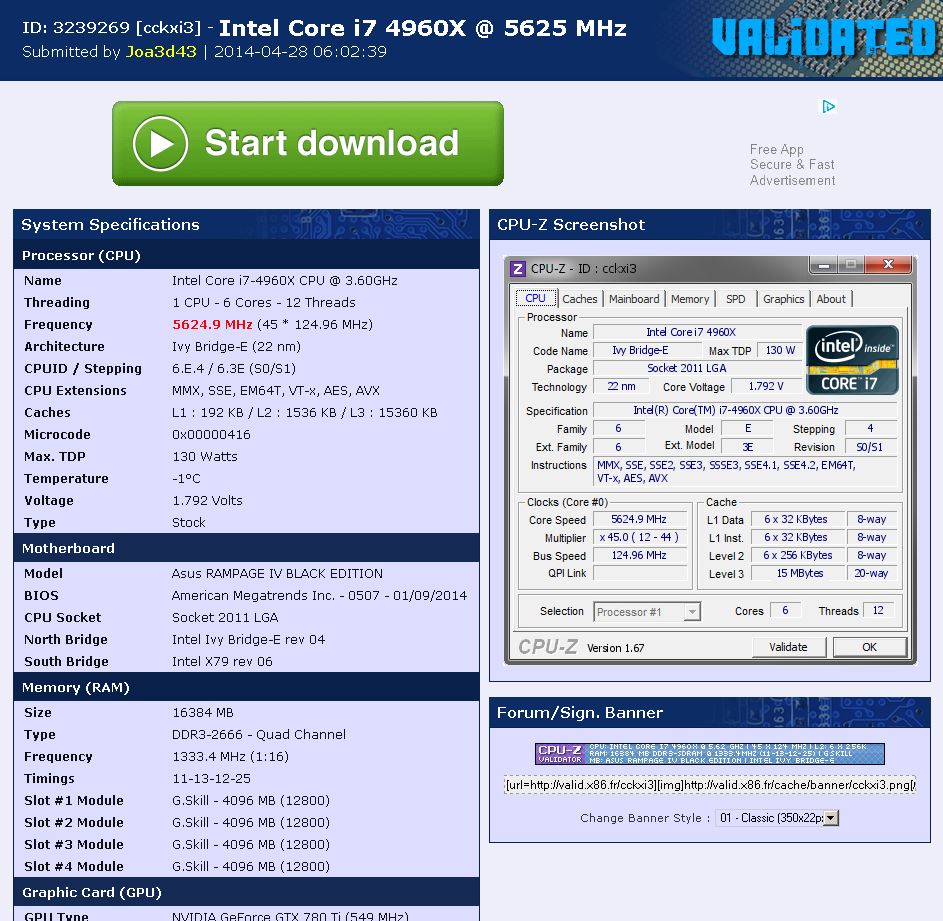
Task: Switch to the Caches tab
Action: [580, 299]
